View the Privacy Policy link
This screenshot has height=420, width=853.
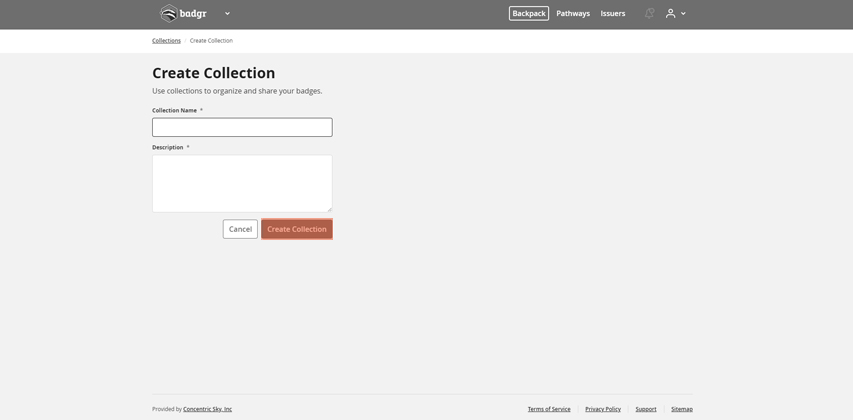(x=603, y=409)
